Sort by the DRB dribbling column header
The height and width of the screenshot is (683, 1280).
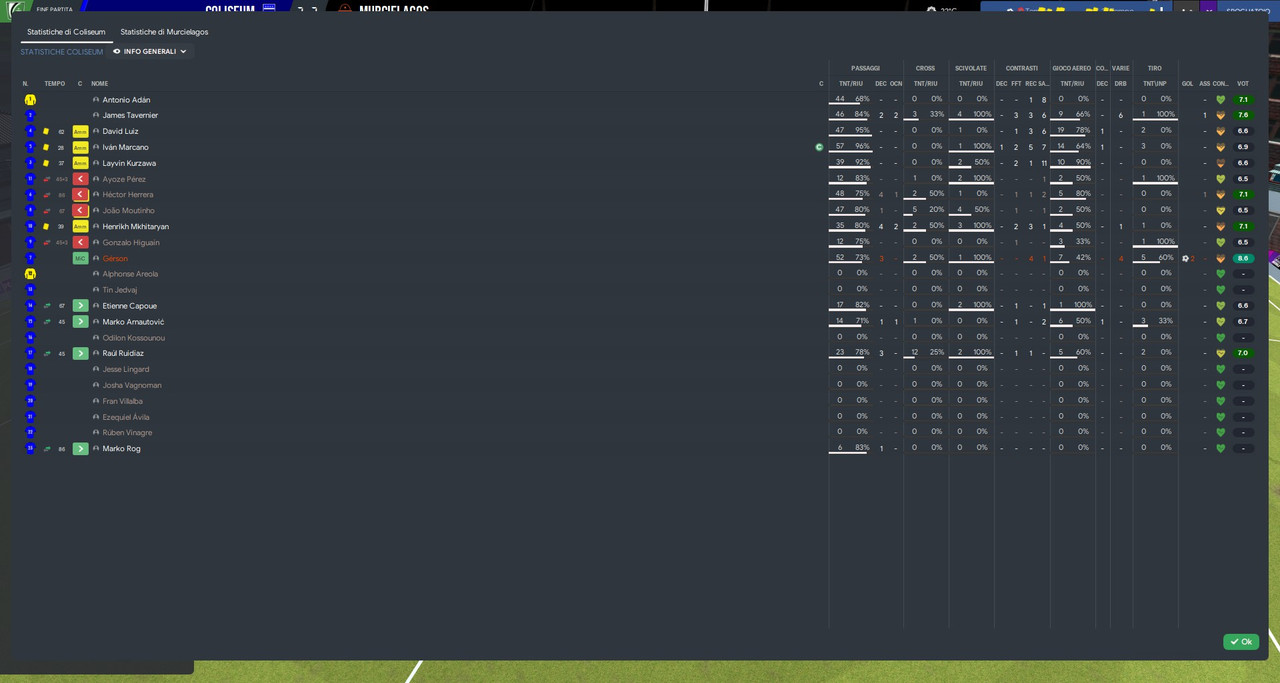(1120, 84)
